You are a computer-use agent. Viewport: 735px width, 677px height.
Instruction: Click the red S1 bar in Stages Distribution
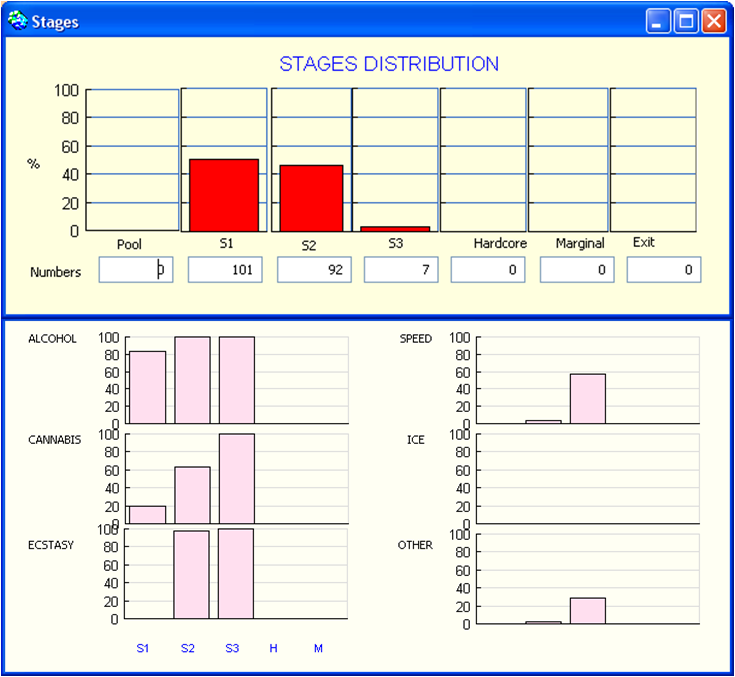point(224,195)
